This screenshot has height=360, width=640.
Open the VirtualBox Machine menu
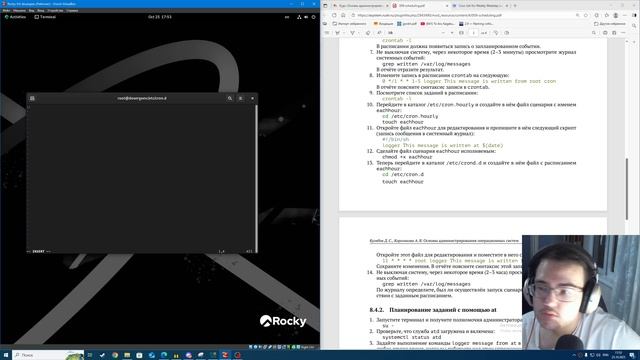pos(19,11)
